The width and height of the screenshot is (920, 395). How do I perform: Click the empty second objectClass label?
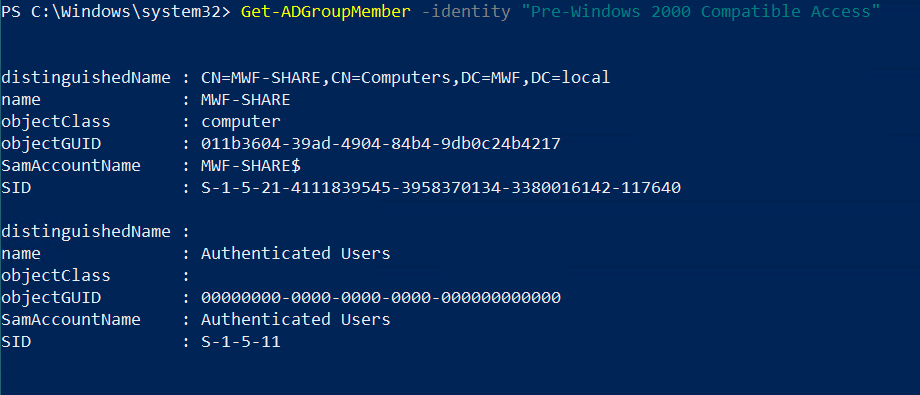pos(56,276)
